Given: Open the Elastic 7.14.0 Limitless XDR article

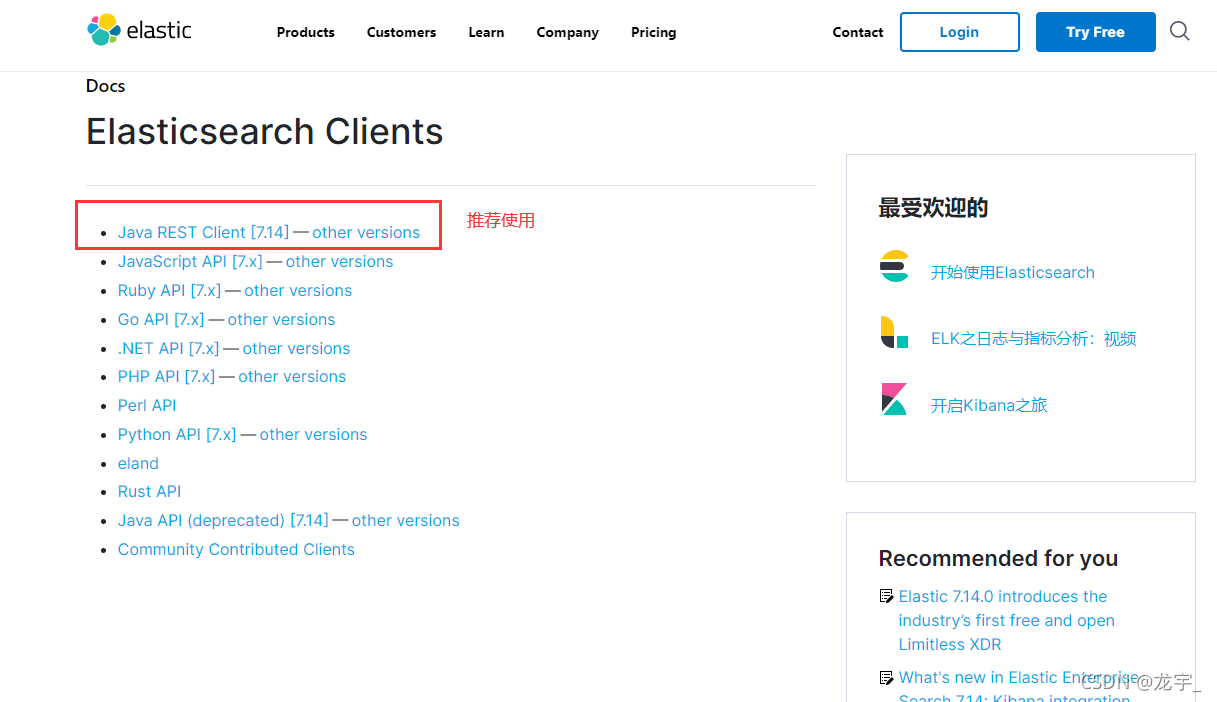Looking at the screenshot, I should click(1007, 620).
